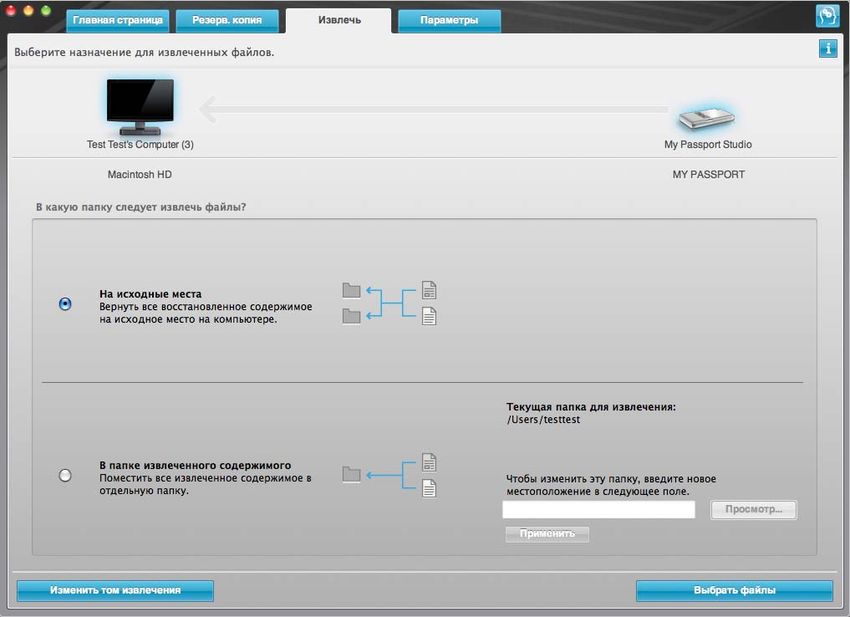Viewport: 850px width, 617px height.
Task: Click the green zoom window button
Action: (x=46, y=10)
